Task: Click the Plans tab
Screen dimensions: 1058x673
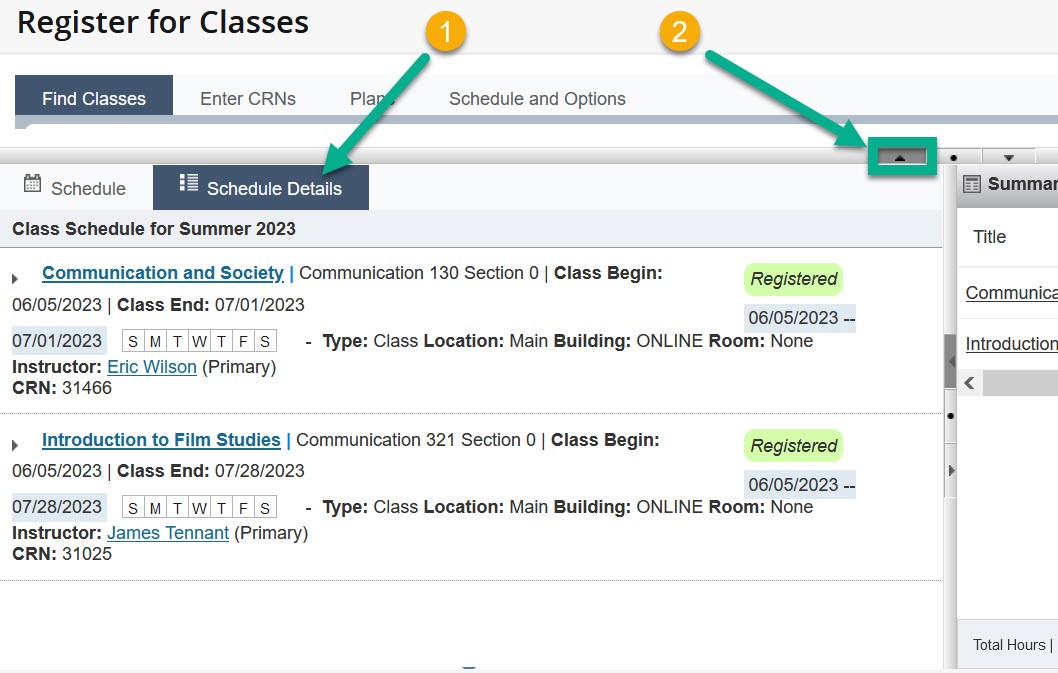Action: (x=371, y=98)
